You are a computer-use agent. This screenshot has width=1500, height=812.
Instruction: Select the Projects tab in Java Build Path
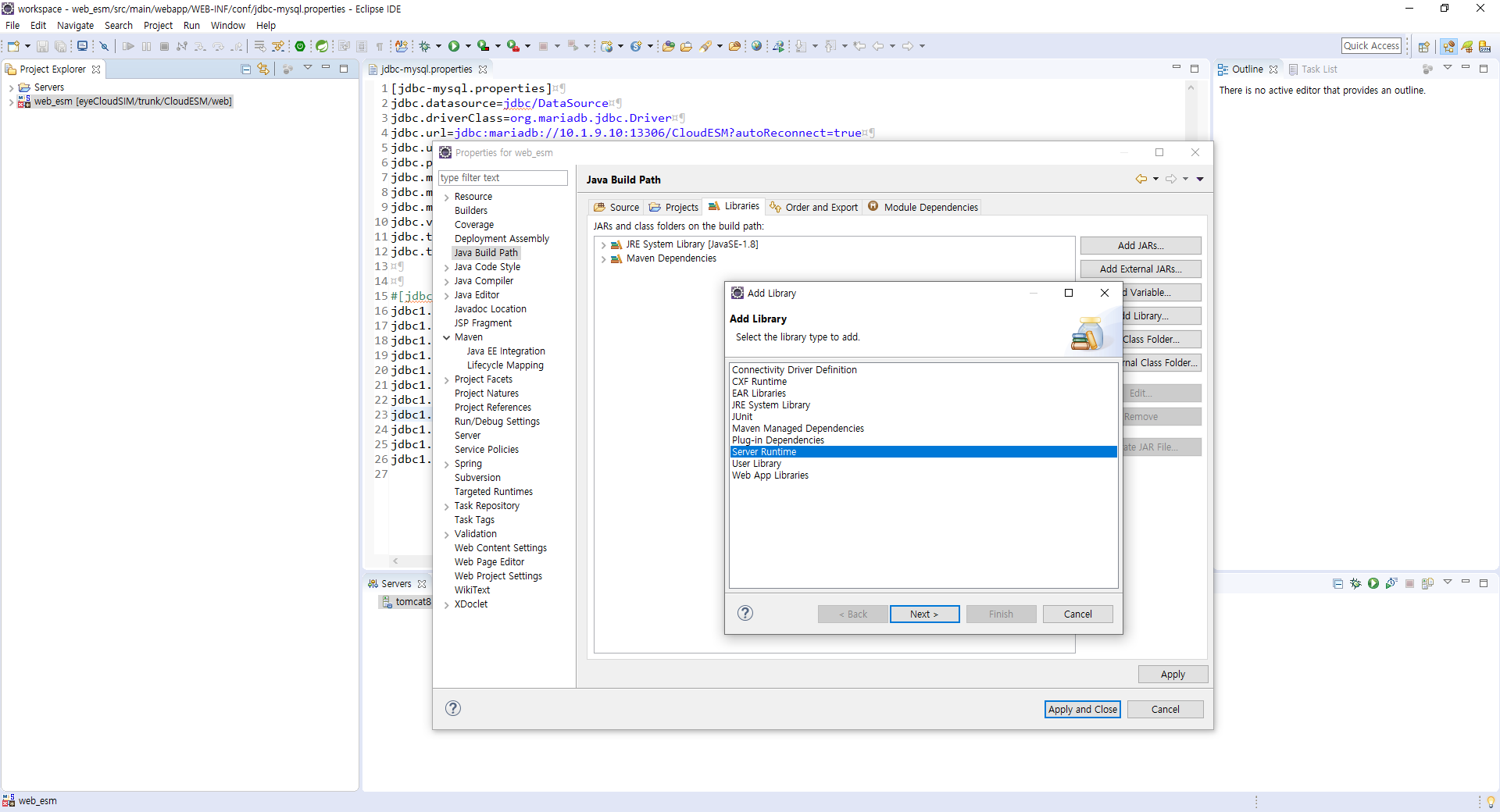pyautogui.click(x=673, y=207)
